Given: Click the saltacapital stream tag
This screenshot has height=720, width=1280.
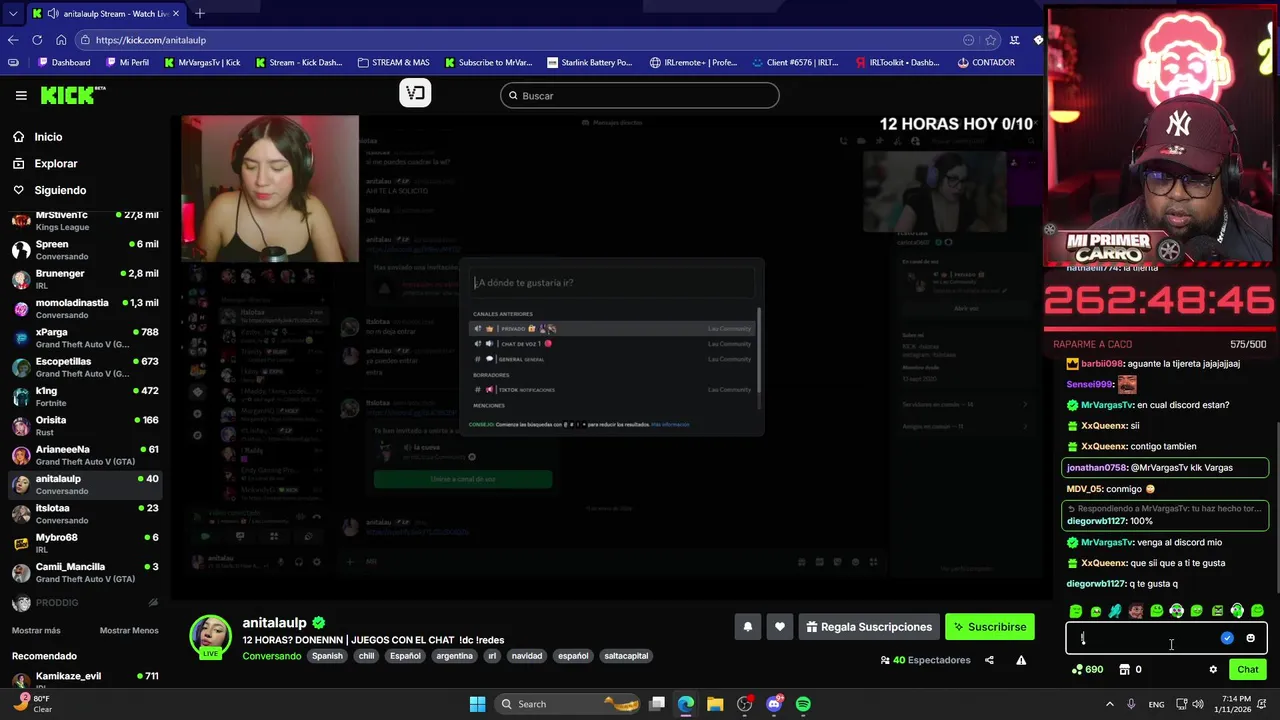Looking at the screenshot, I should (627, 656).
